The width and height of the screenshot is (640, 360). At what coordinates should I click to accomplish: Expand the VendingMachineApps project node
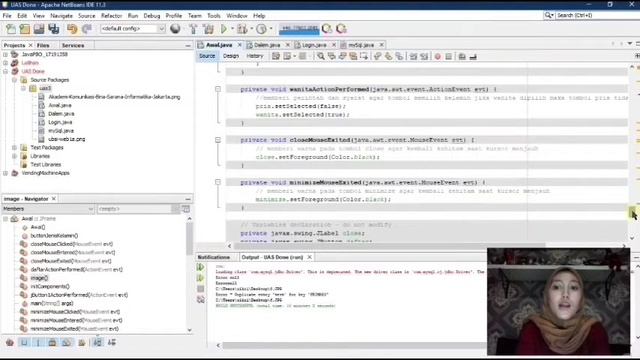(6, 173)
